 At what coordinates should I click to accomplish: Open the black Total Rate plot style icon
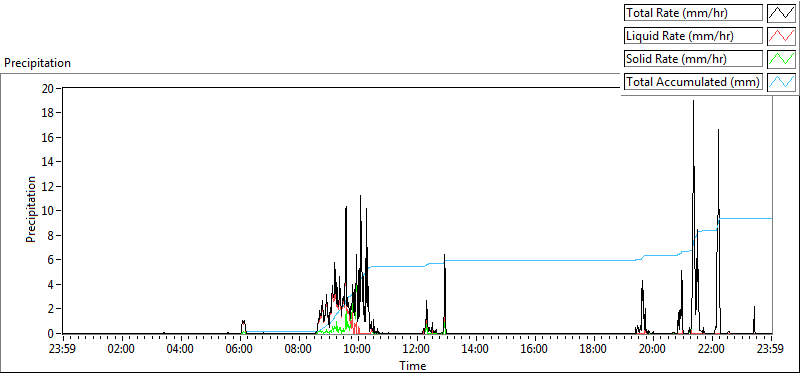click(781, 13)
